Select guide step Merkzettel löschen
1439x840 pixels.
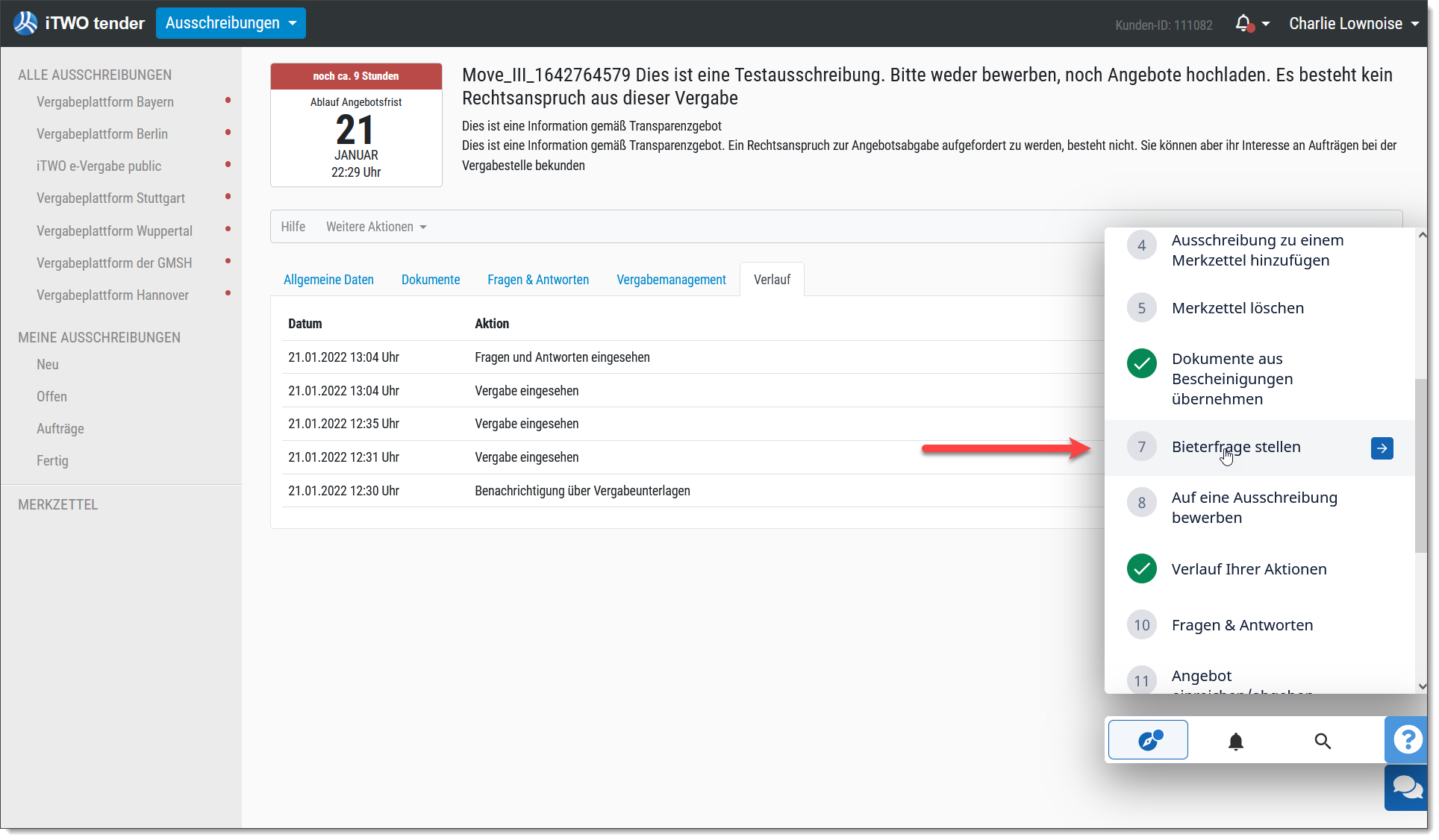[1237, 308]
